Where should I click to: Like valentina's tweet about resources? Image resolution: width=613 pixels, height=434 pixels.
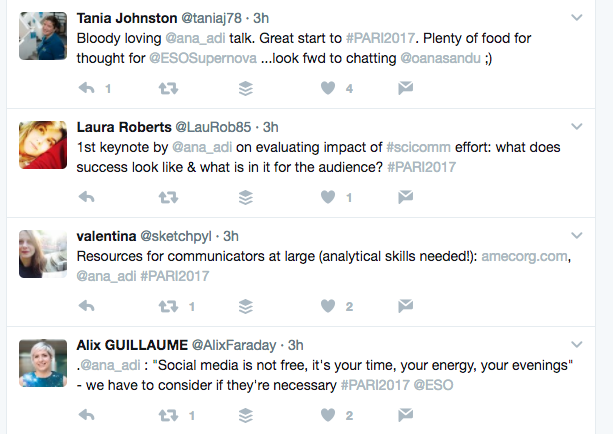coord(326,306)
